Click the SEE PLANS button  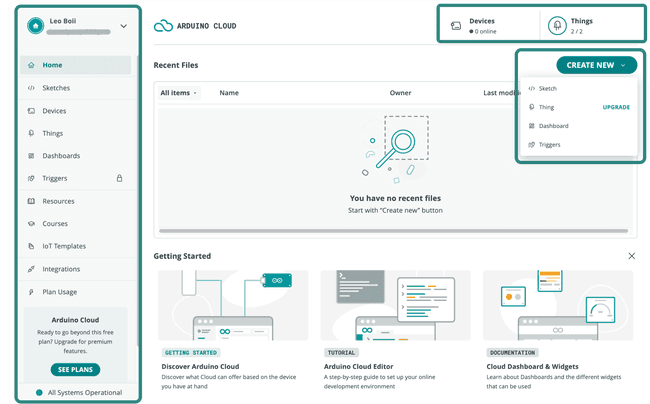[76, 369]
